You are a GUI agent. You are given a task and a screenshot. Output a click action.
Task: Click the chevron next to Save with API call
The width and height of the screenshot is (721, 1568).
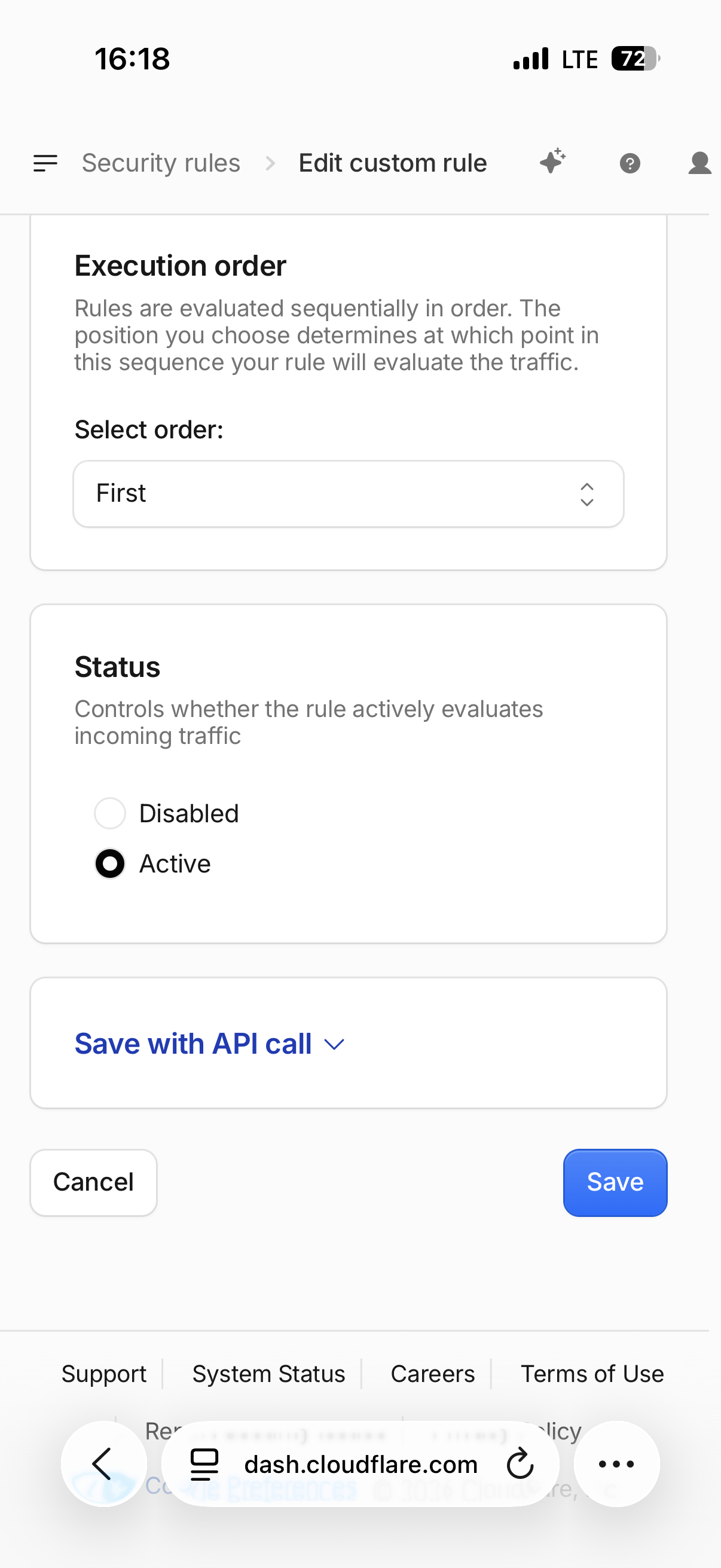pyautogui.click(x=335, y=1045)
